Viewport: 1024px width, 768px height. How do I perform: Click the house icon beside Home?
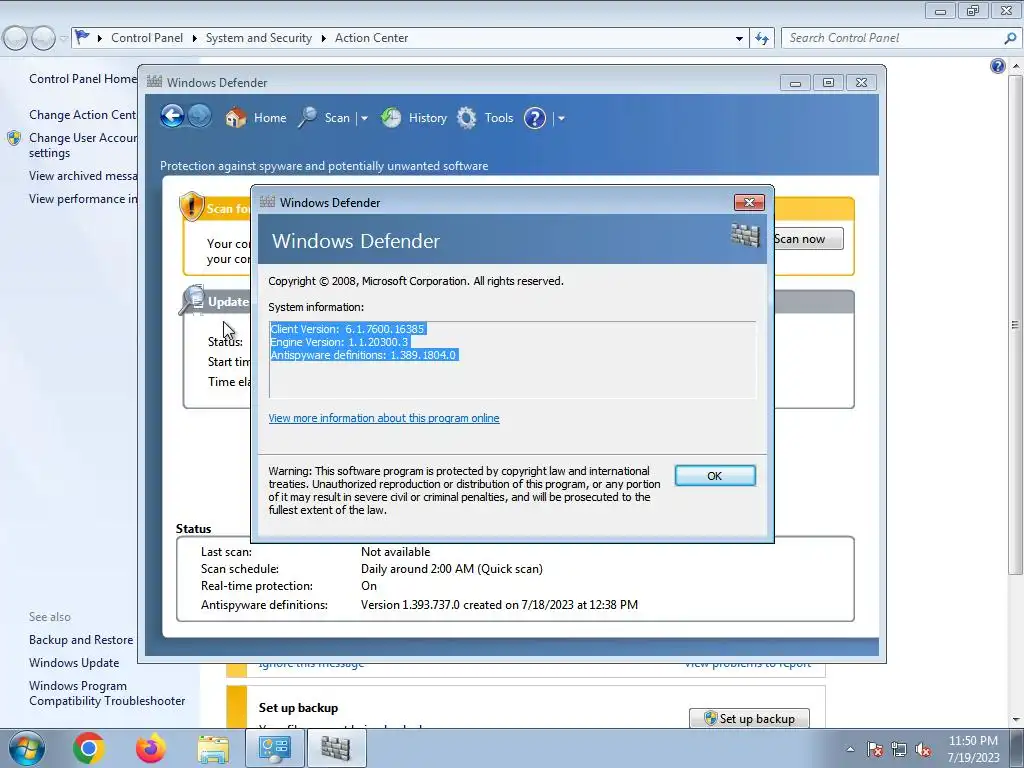[x=236, y=118]
